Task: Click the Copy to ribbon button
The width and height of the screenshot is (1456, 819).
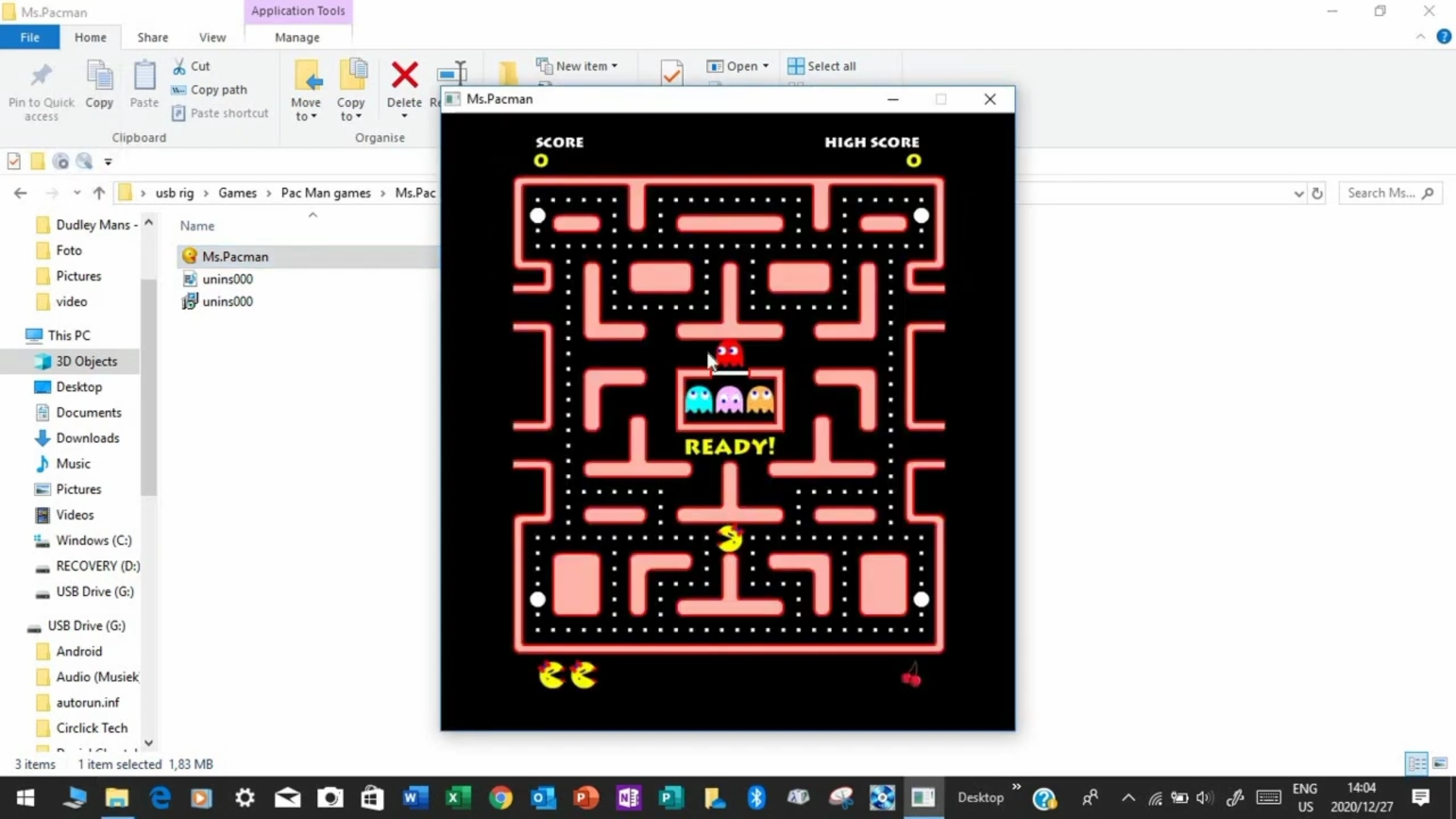Action: pyautogui.click(x=351, y=89)
